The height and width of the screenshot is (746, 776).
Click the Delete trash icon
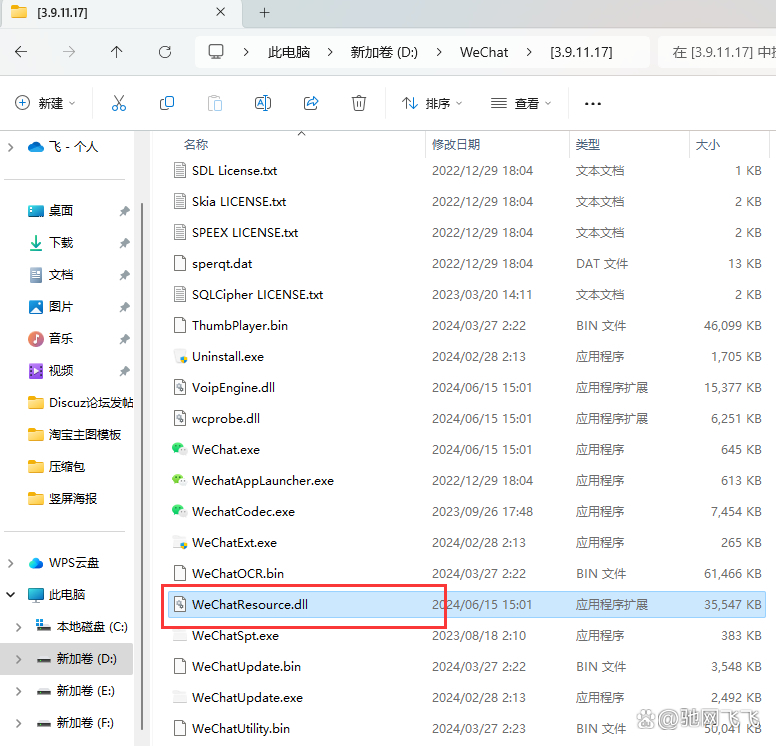[359, 103]
